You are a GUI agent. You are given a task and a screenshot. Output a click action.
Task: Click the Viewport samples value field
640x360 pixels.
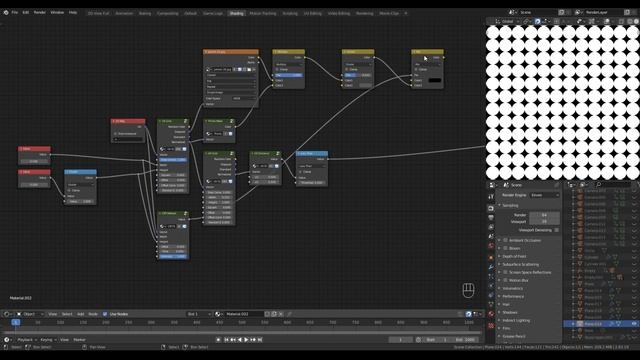544,222
